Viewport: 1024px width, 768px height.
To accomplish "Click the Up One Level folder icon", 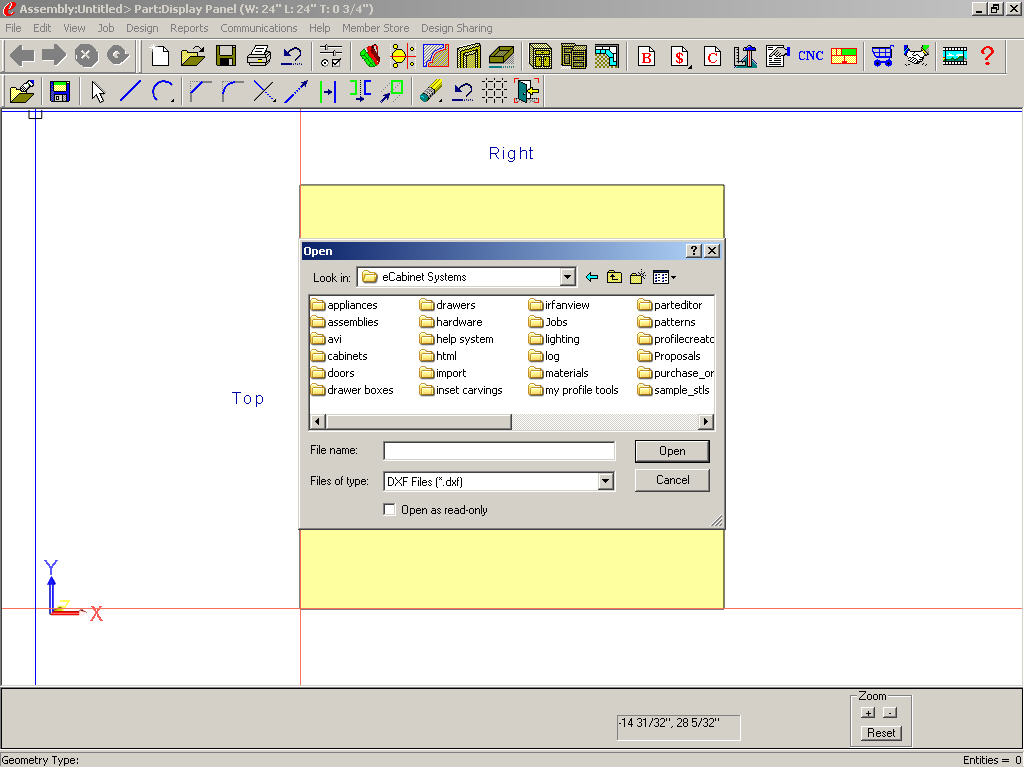I will (614, 278).
